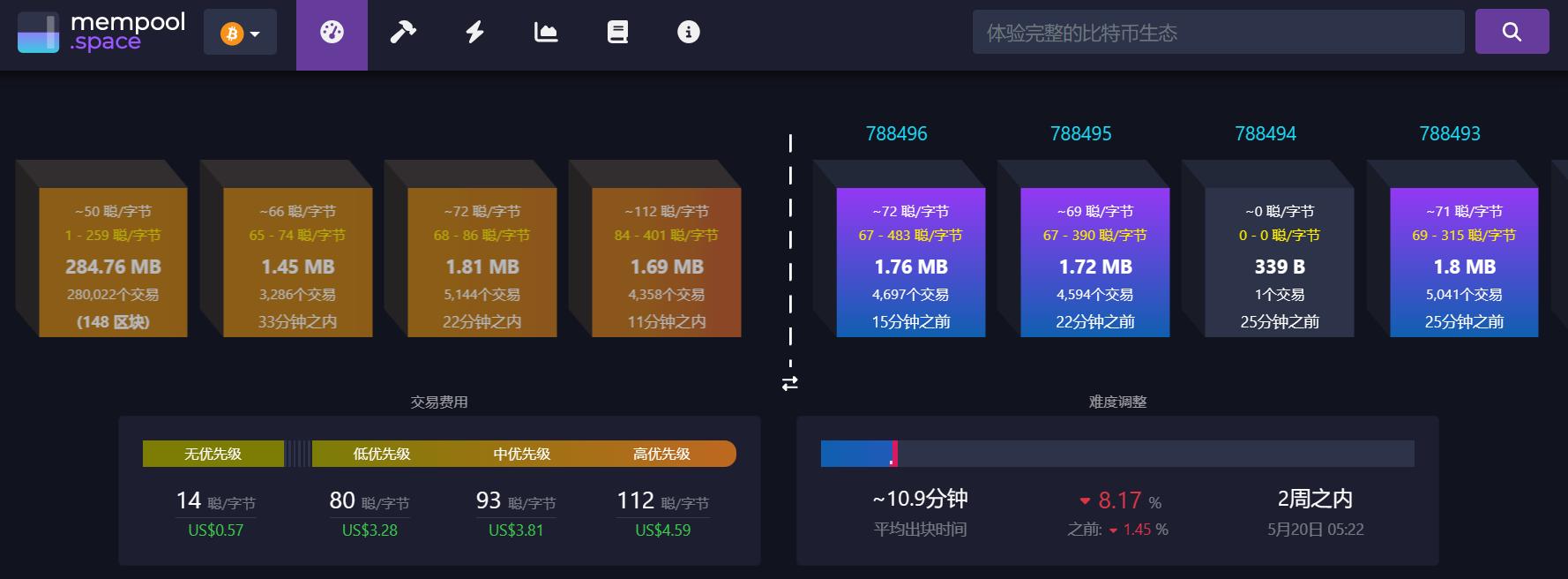Screen dimensions: 1568x579
Task: Open block height 788496 link
Action: click(896, 134)
